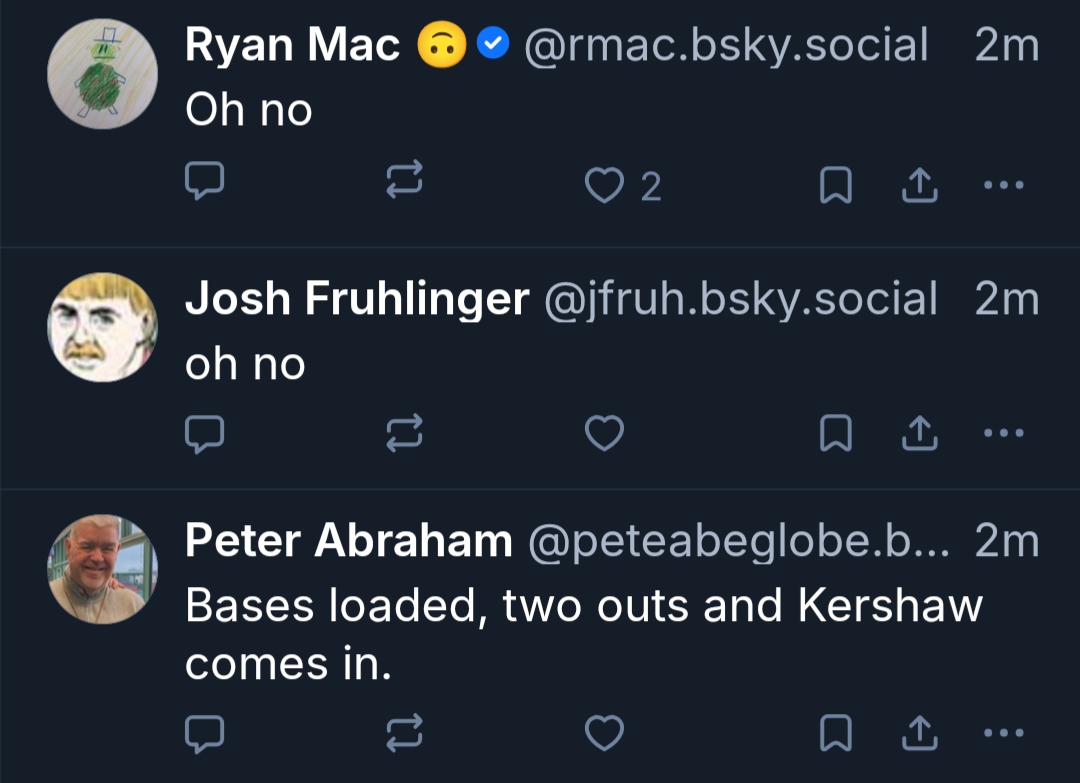Open more options on Peter Abraham's post

(x=1004, y=735)
